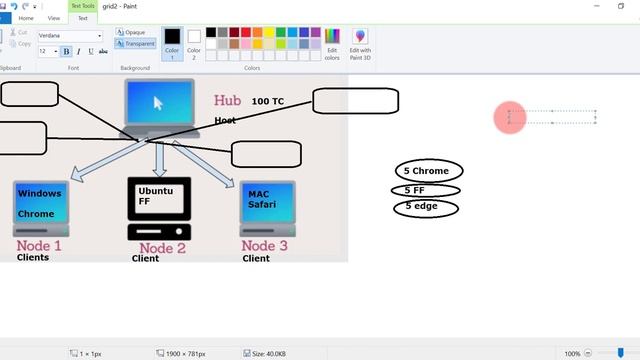The image size is (640, 360).
Task: Minimize the Paint window
Action: coord(597,6)
